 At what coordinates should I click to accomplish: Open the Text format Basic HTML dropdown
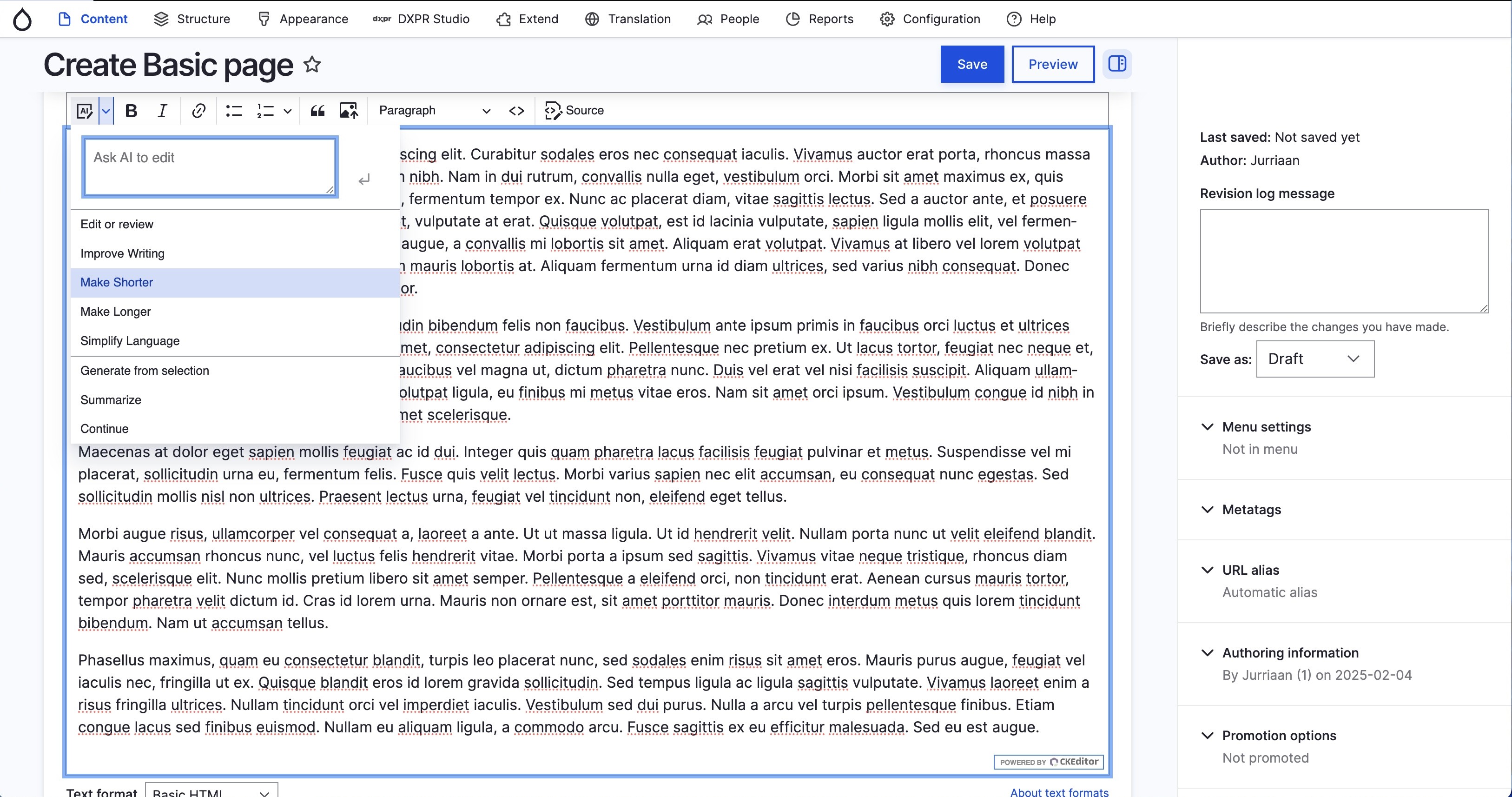click(211, 790)
